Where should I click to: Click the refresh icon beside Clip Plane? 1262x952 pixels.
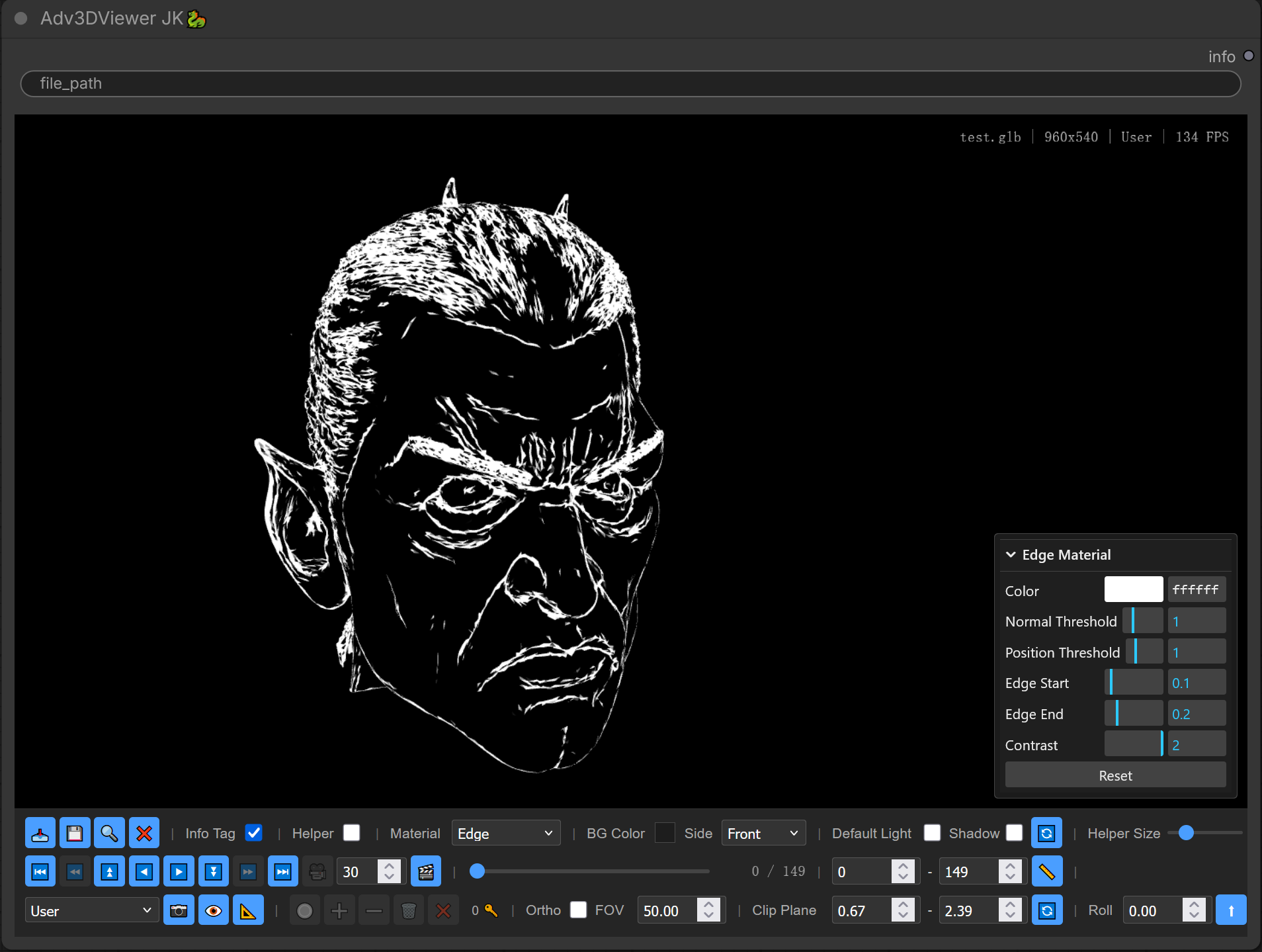[1047, 911]
